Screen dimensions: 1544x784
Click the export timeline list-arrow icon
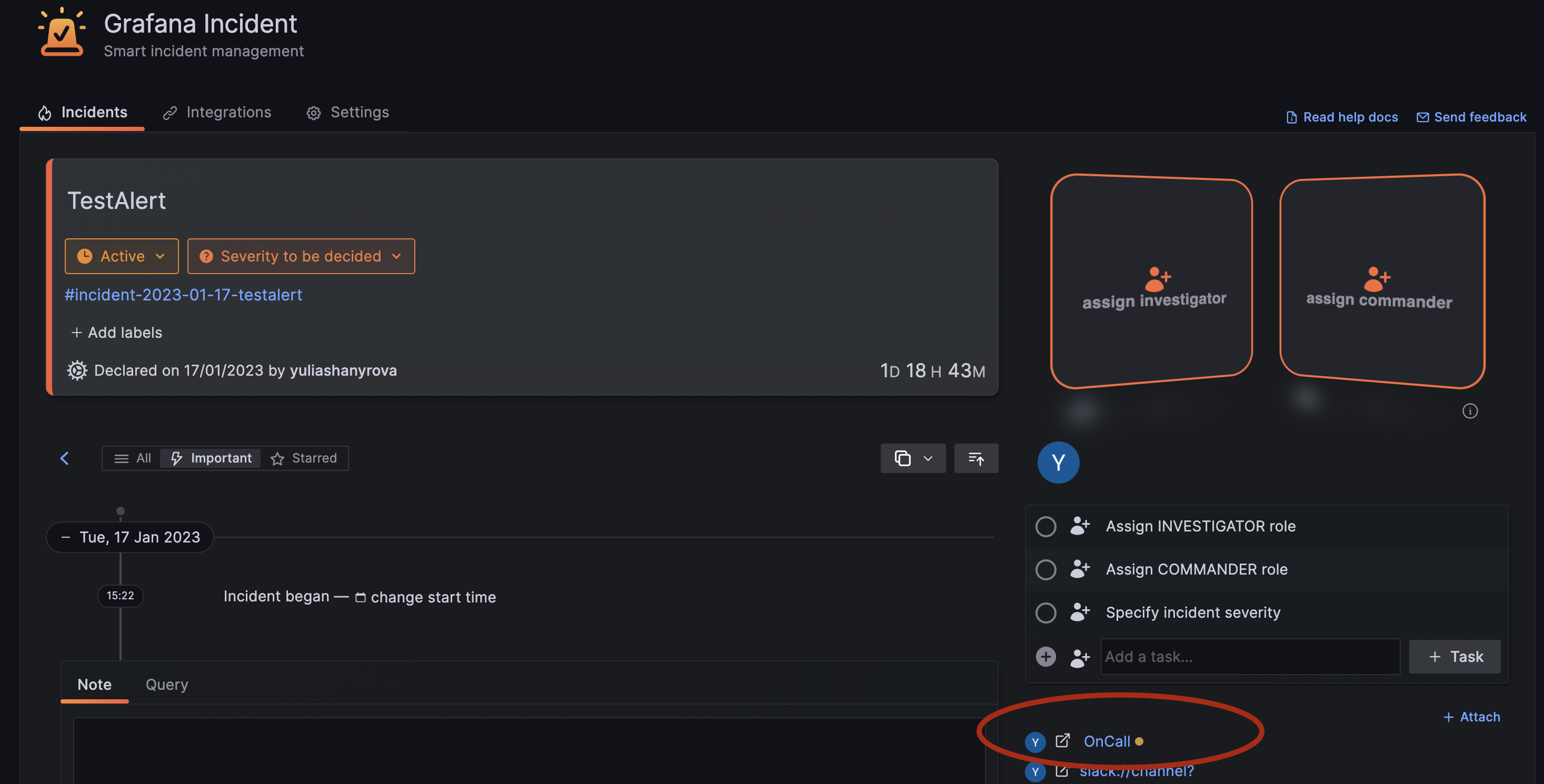976,458
